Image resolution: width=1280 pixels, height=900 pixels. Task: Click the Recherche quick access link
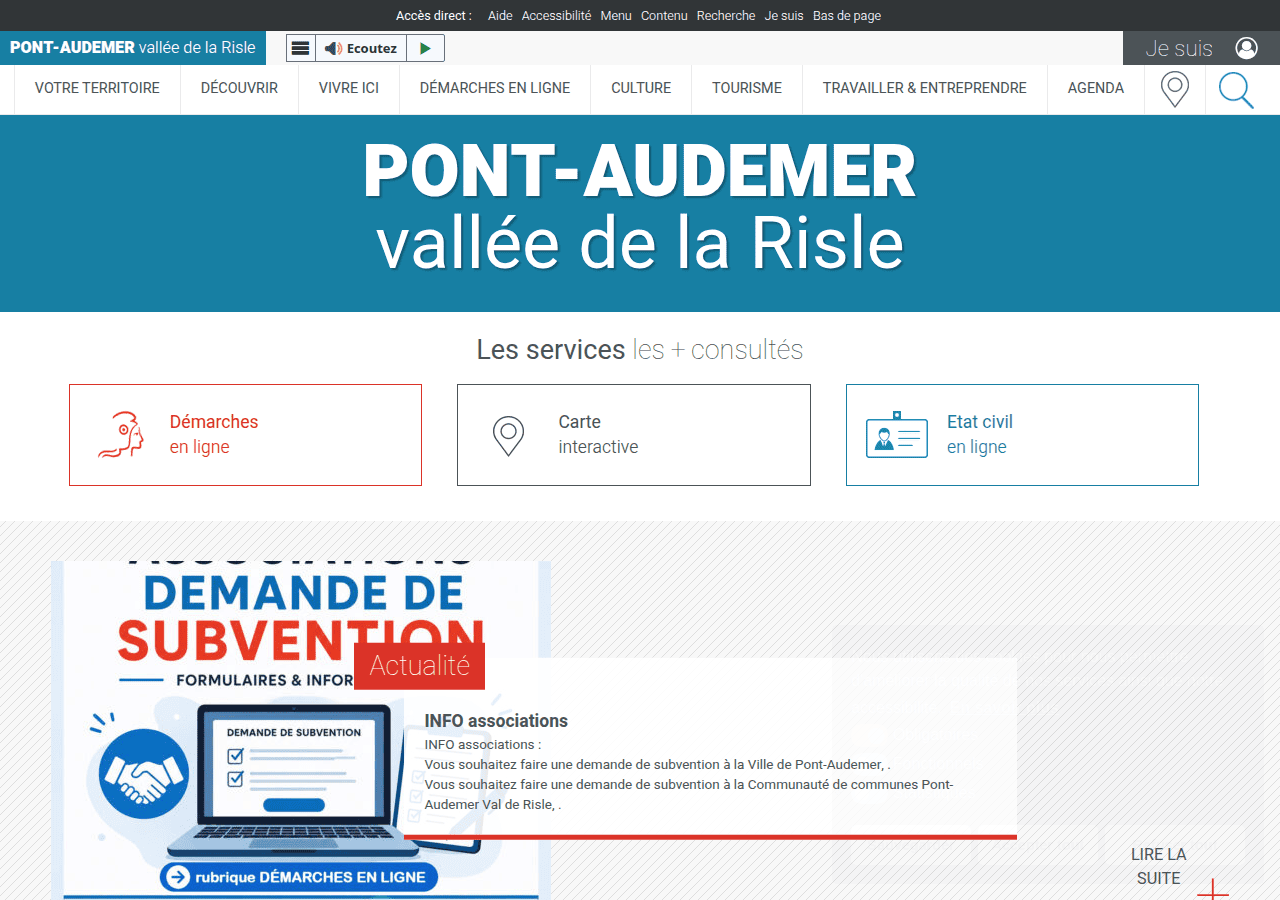(x=726, y=16)
